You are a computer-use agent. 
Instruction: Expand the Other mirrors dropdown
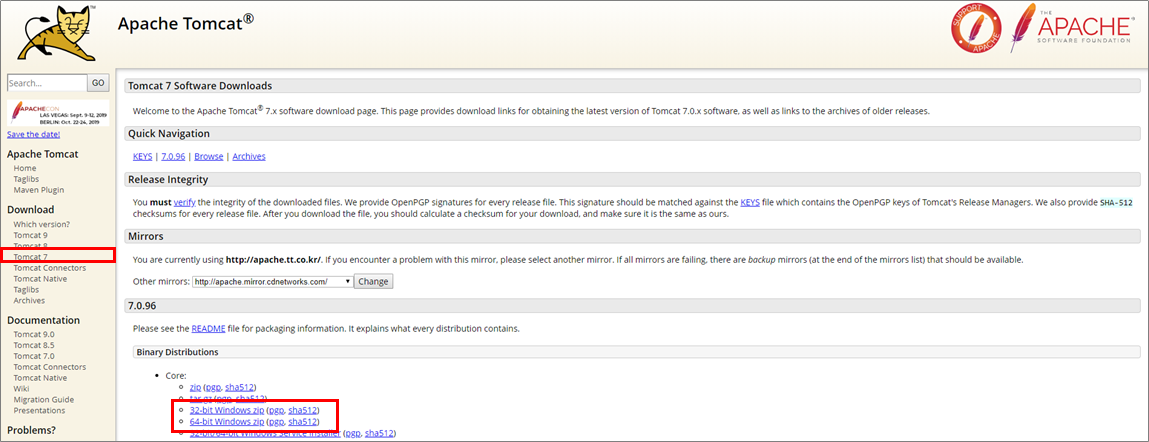(273, 282)
